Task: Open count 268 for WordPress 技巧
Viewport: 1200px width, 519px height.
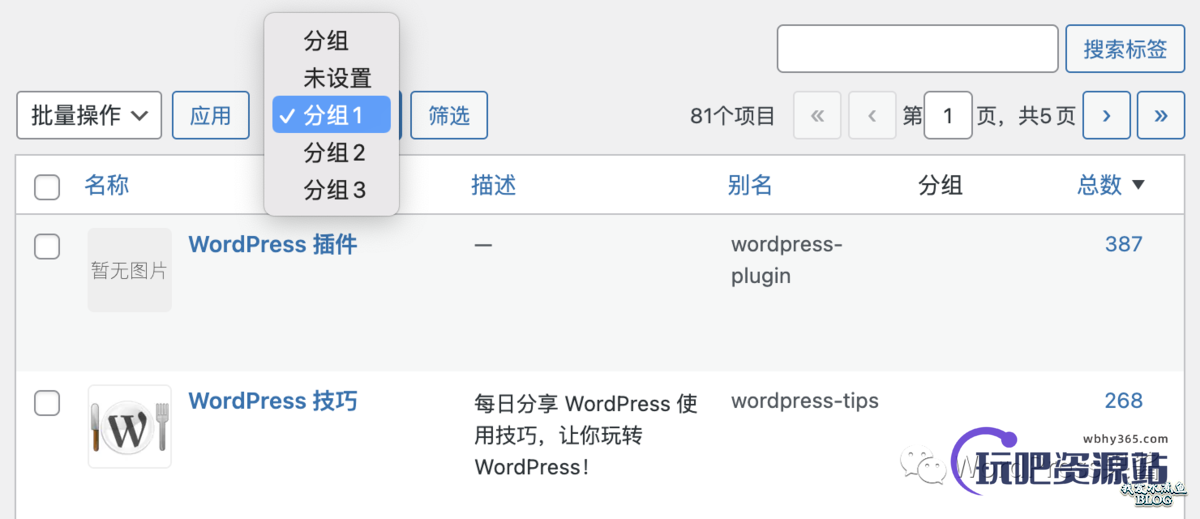Action: coord(1123,401)
